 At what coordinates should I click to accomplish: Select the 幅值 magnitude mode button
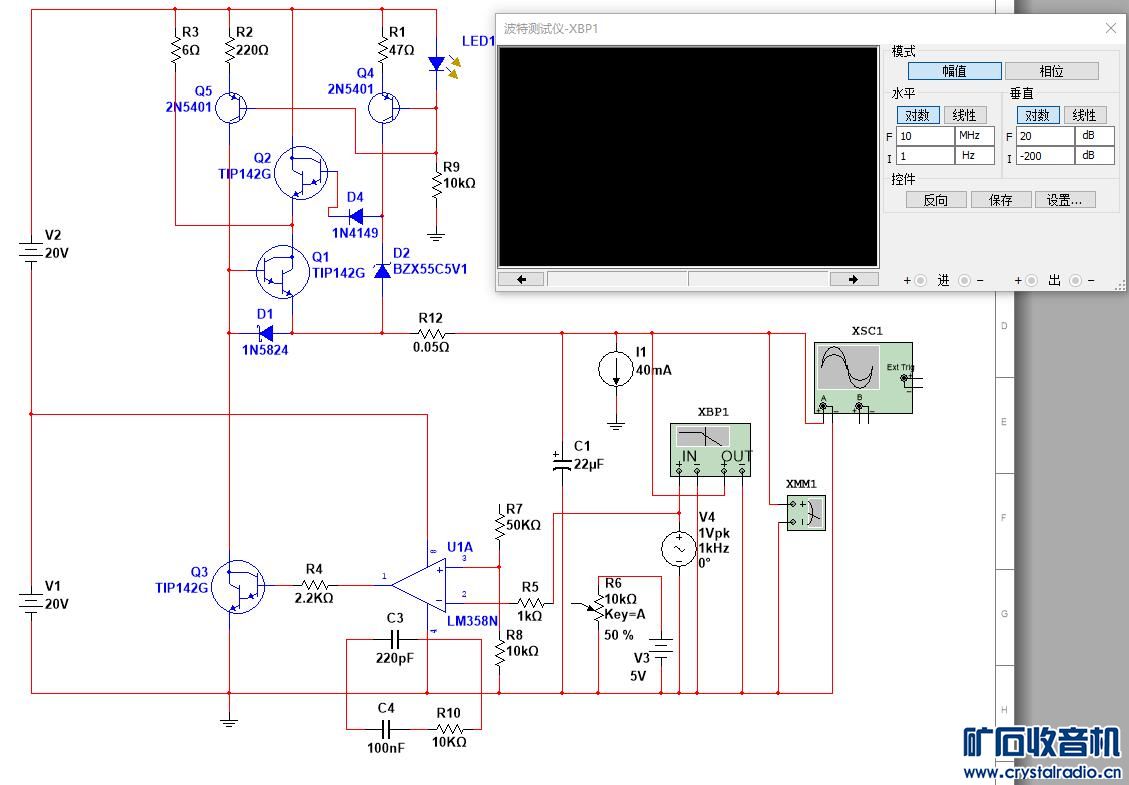[954, 71]
